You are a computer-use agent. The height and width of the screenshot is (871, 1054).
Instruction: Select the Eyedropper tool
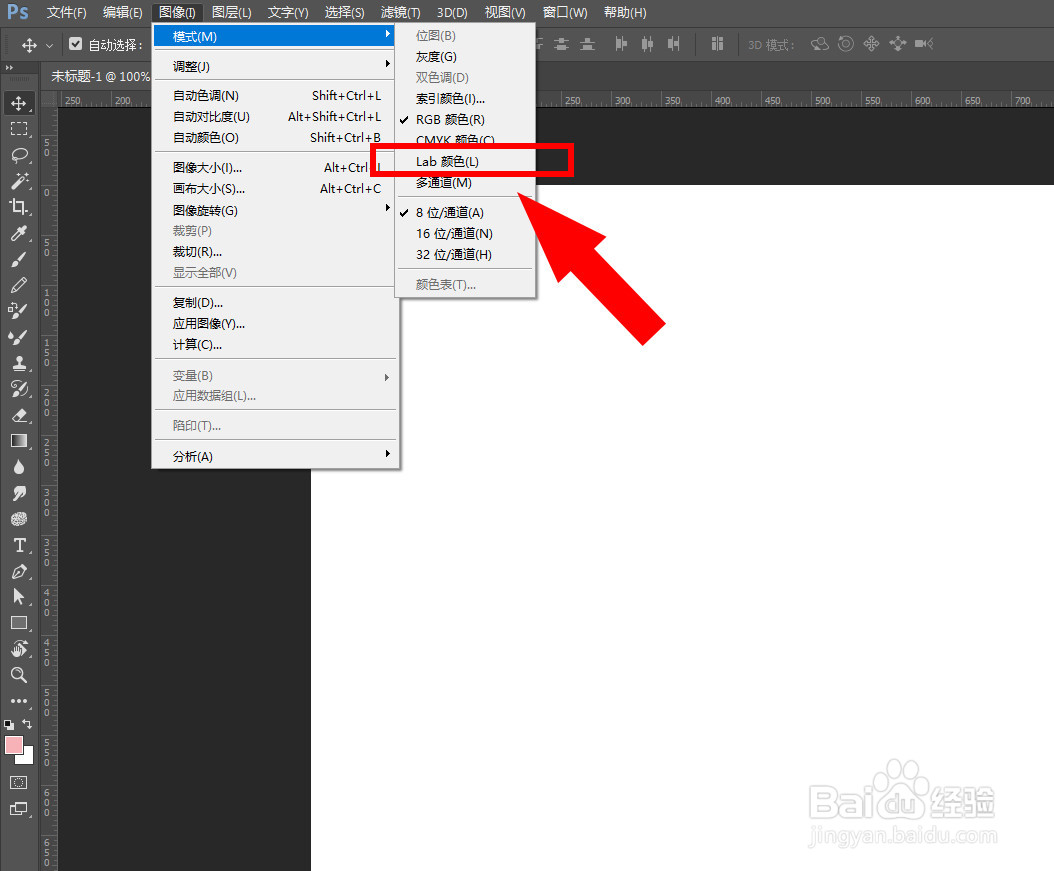[x=19, y=233]
